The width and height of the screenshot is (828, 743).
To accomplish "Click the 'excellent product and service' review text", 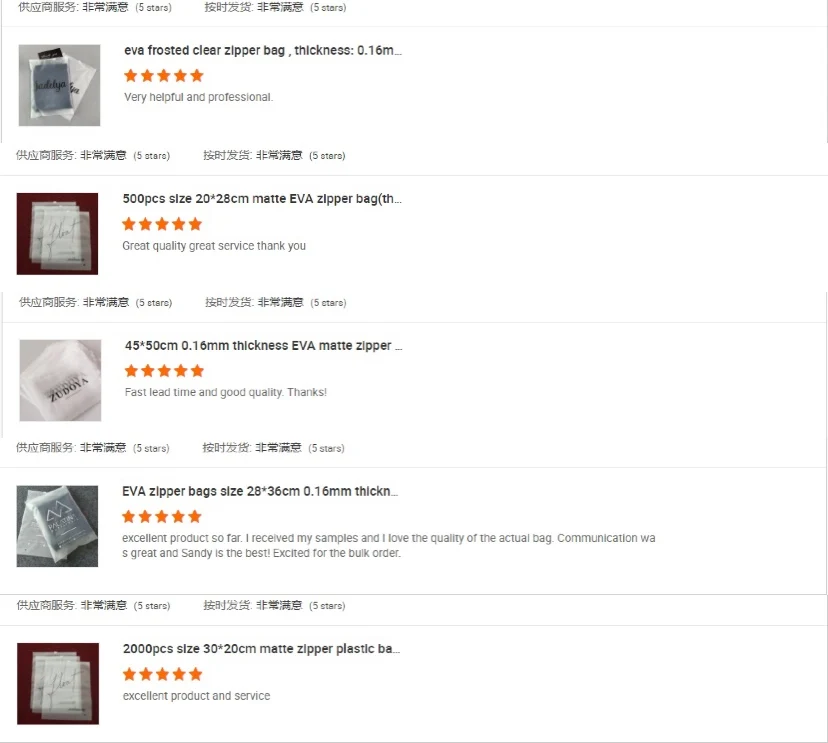I will coord(196,695).
